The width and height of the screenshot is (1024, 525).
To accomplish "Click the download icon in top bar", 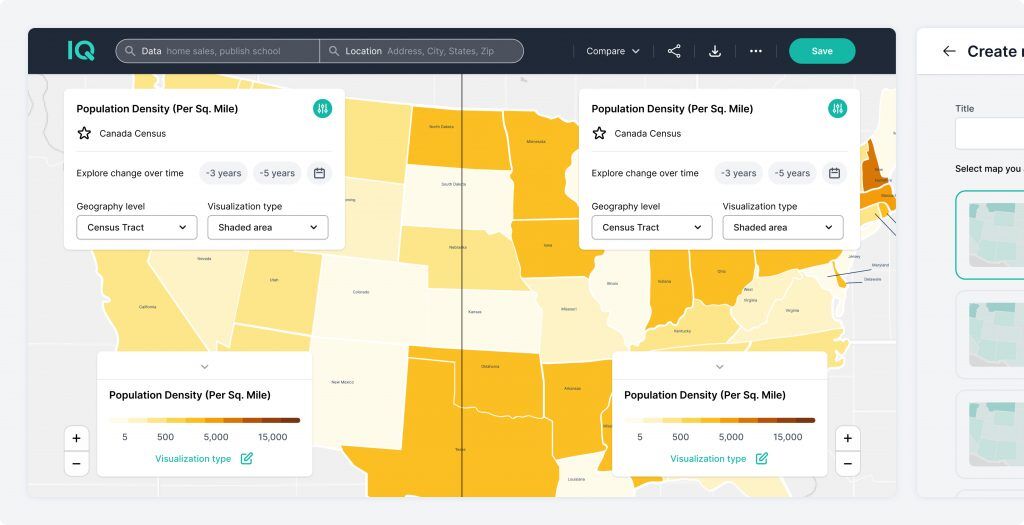I will [715, 51].
